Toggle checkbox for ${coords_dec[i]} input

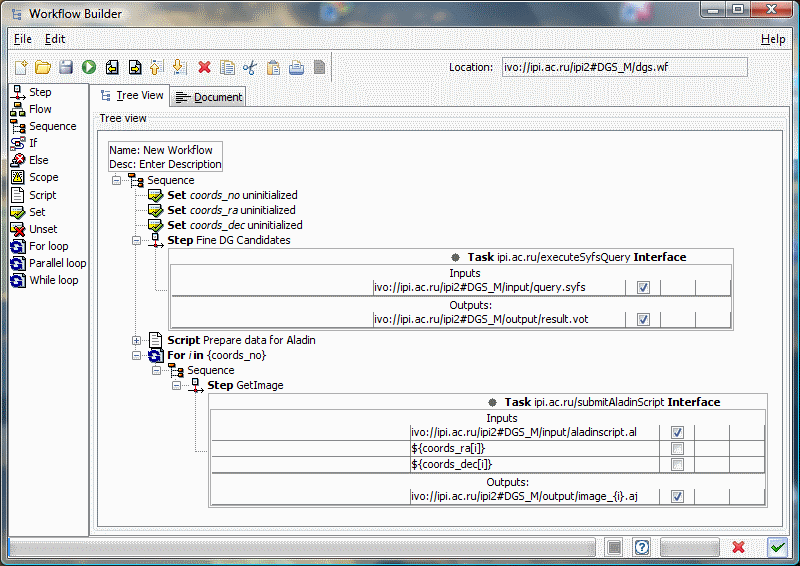pyautogui.click(x=677, y=464)
